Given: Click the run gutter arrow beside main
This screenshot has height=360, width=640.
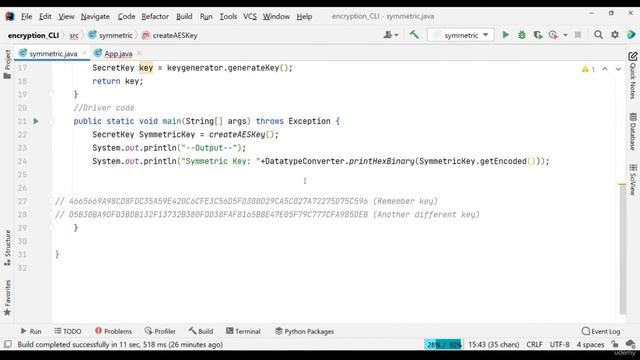Looking at the screenshot, I should pyautogui.click(x=36, y=121).
